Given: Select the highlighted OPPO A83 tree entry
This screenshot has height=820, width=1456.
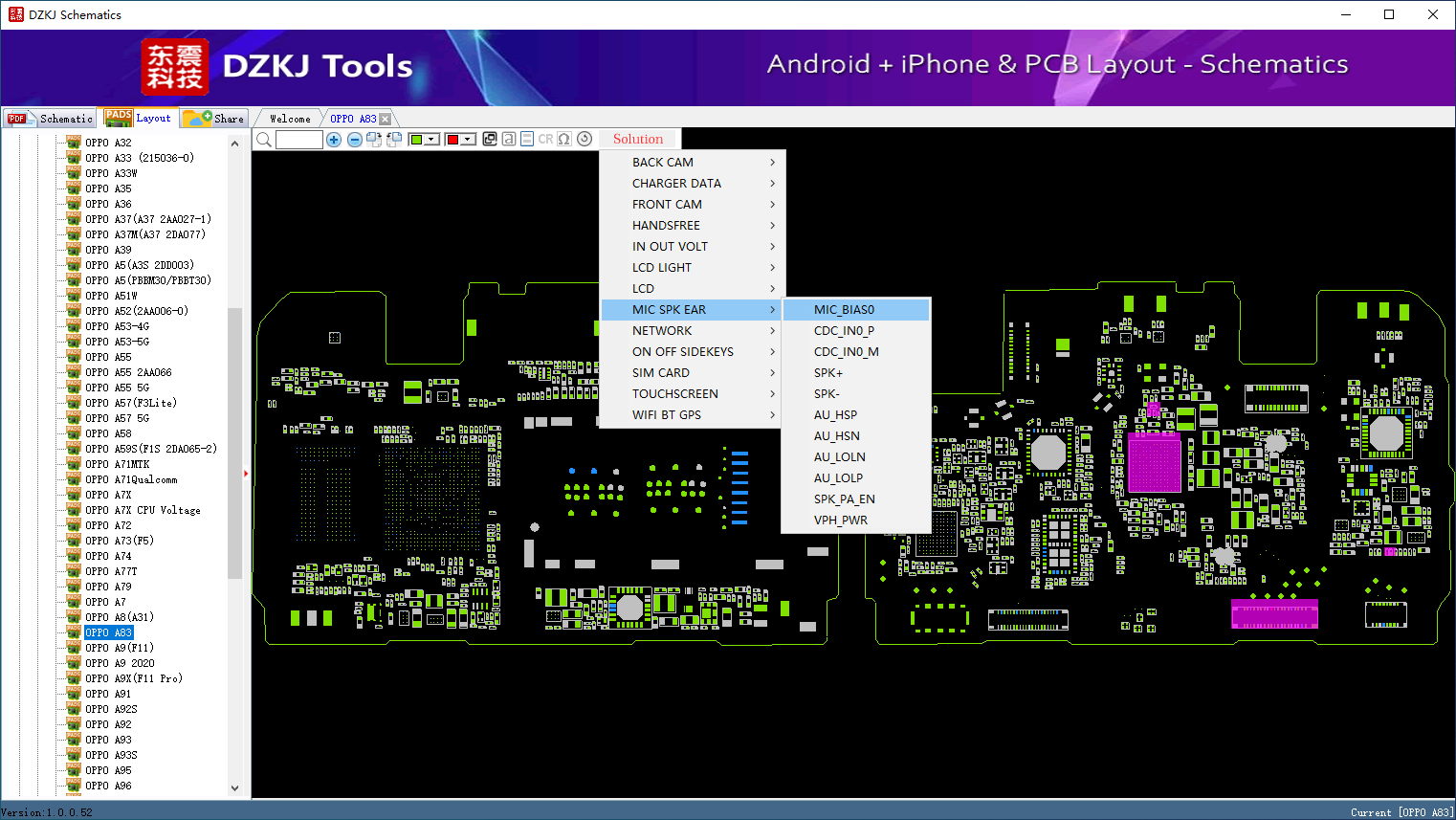Looking at the screenshot, I should tap(108, 632).
